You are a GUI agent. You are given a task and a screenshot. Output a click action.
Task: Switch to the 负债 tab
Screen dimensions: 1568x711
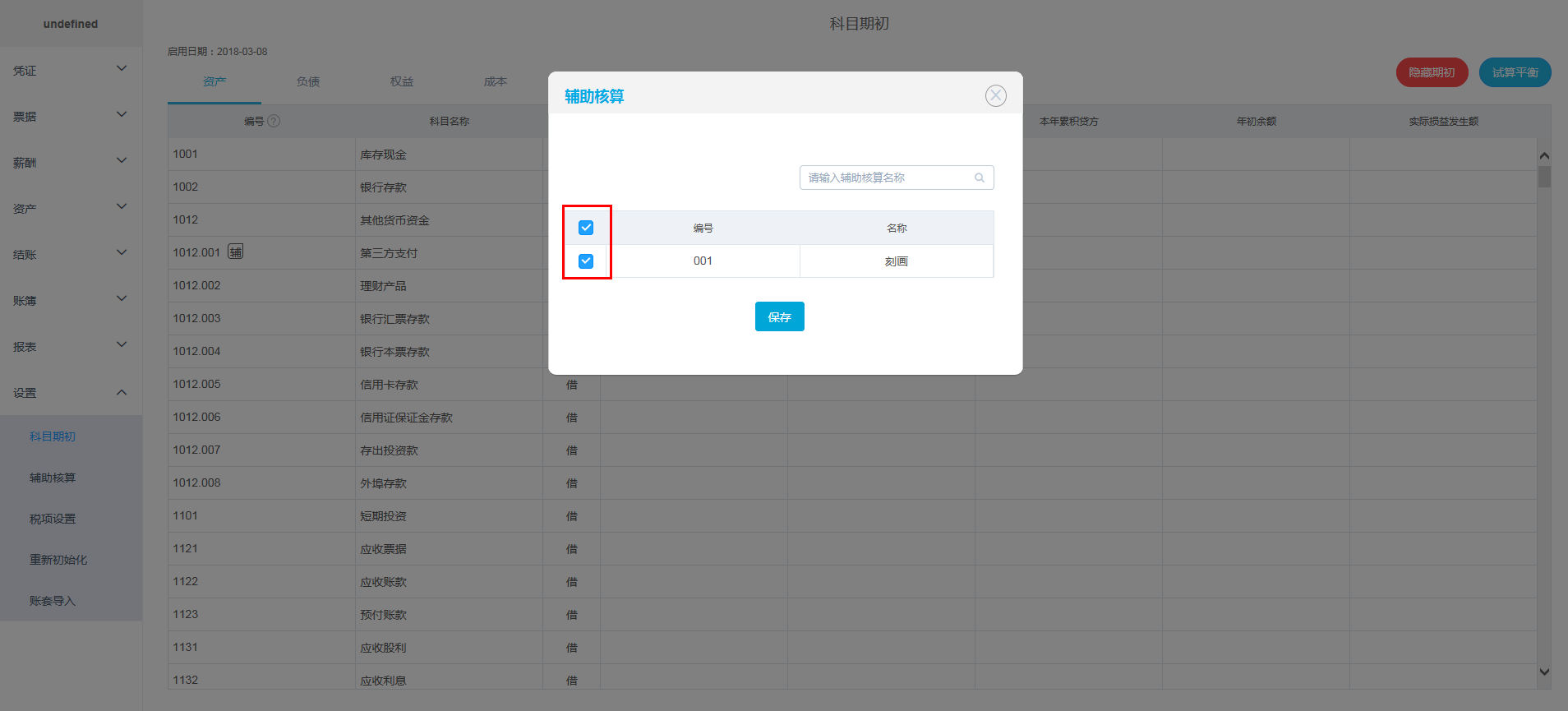(x=308, y=81)
